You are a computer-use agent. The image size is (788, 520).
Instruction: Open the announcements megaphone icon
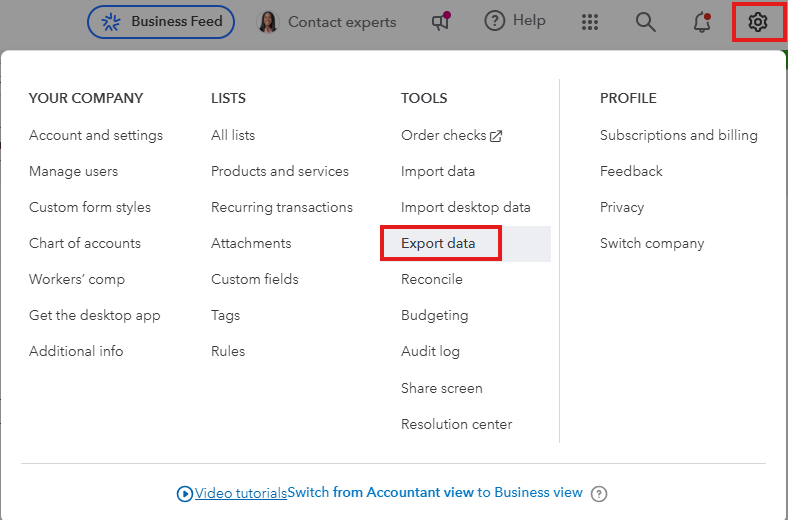click(441, 21)
